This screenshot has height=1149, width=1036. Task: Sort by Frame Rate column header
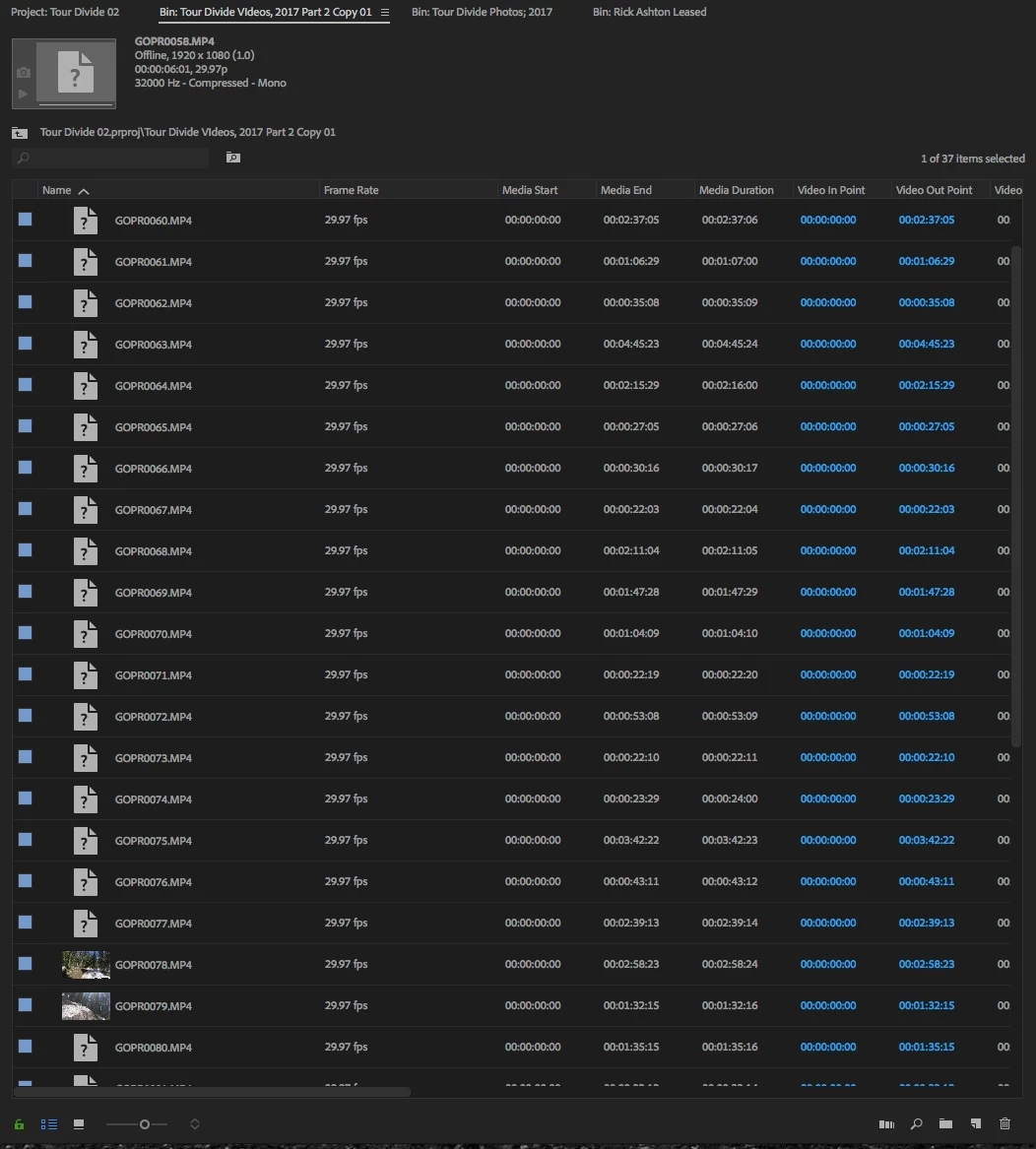tap(352, 191)
